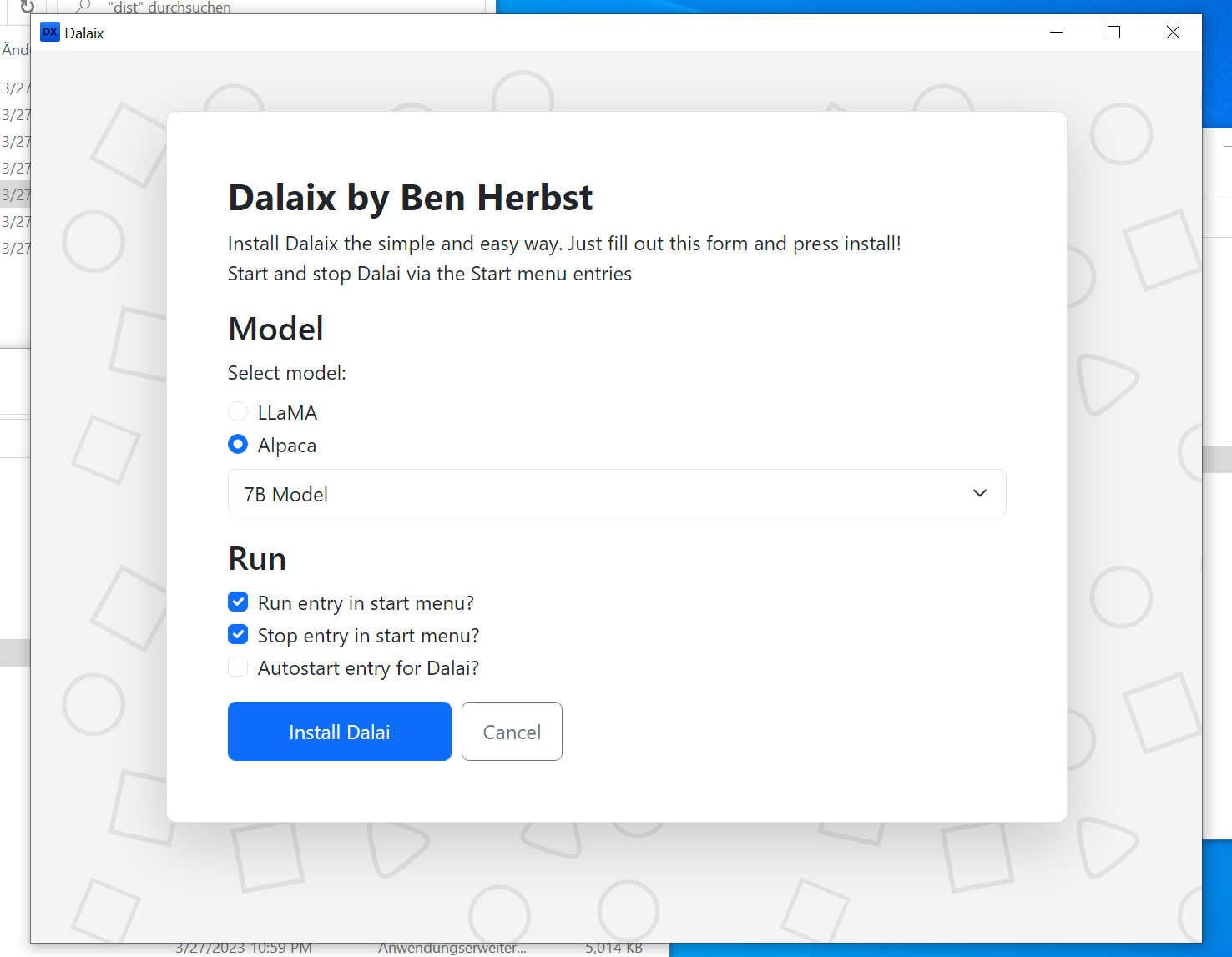Maximize the Dalaix window
The height and width of the screenshot is (957, 1232).
(x=1113, y=33)
